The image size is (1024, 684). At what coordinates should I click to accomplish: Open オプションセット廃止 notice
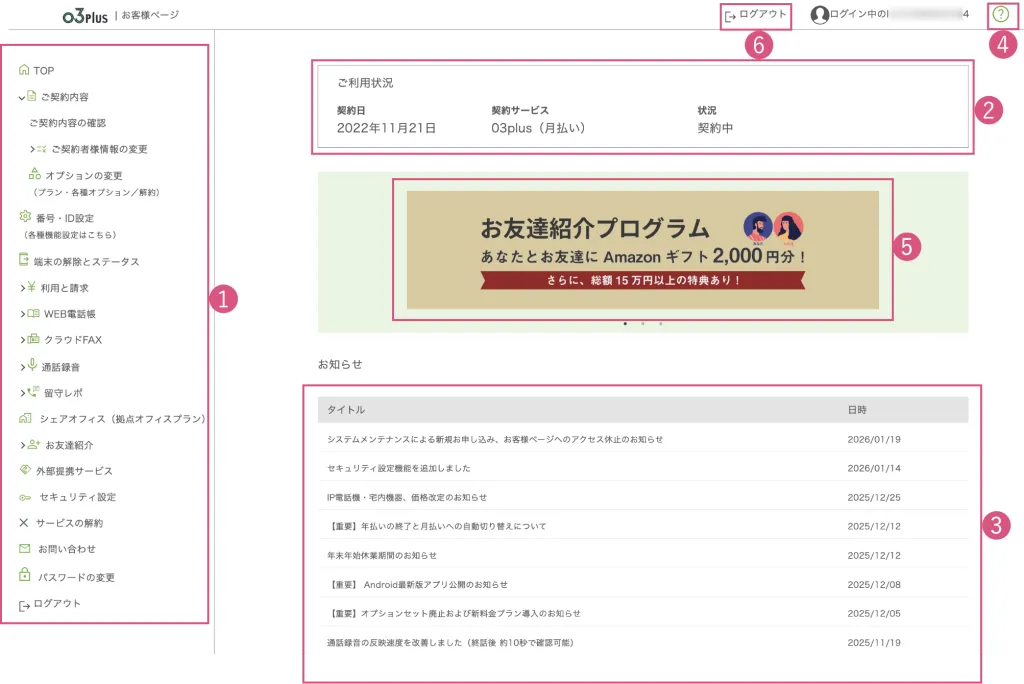[x=454, y=613]
